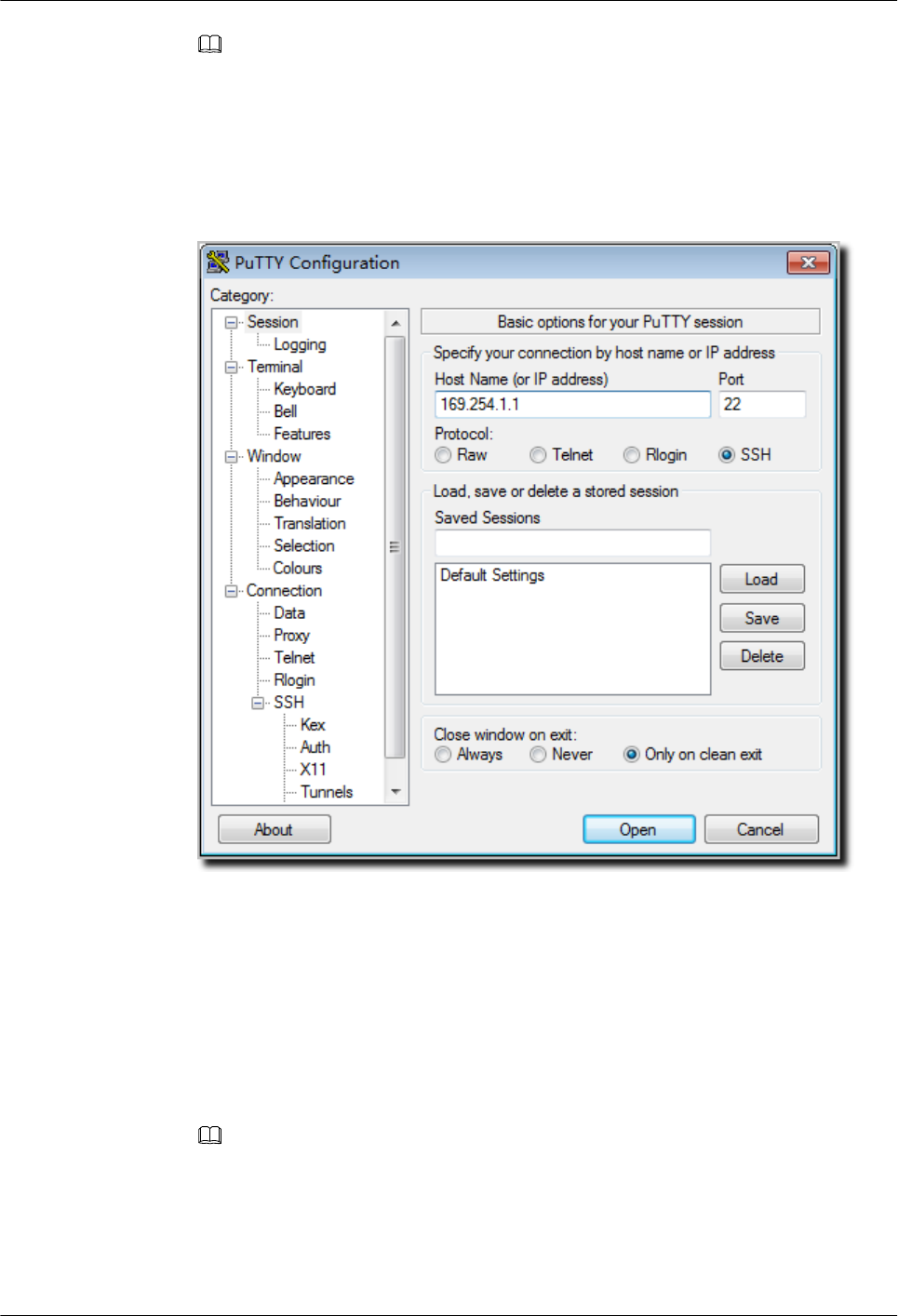Open Bell settings category
The width and height of the screenshot is (898, 1316).
[285, 411]
